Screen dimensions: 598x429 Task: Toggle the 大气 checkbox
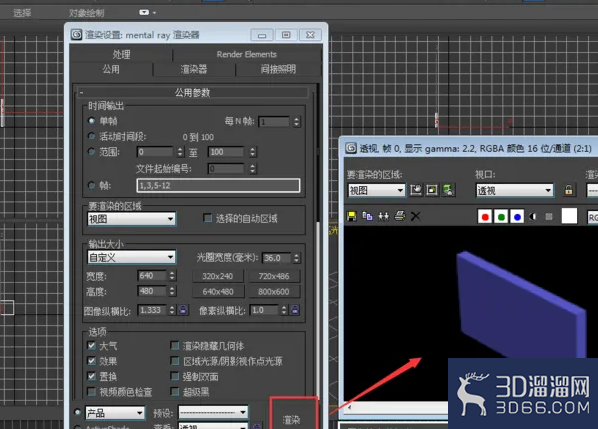click(x=92, y=345)
